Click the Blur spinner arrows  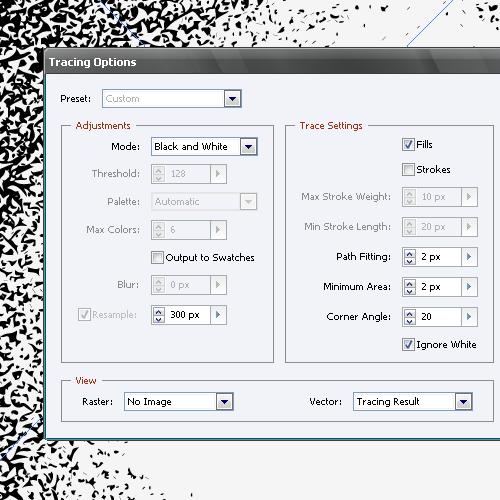(159, 285)
